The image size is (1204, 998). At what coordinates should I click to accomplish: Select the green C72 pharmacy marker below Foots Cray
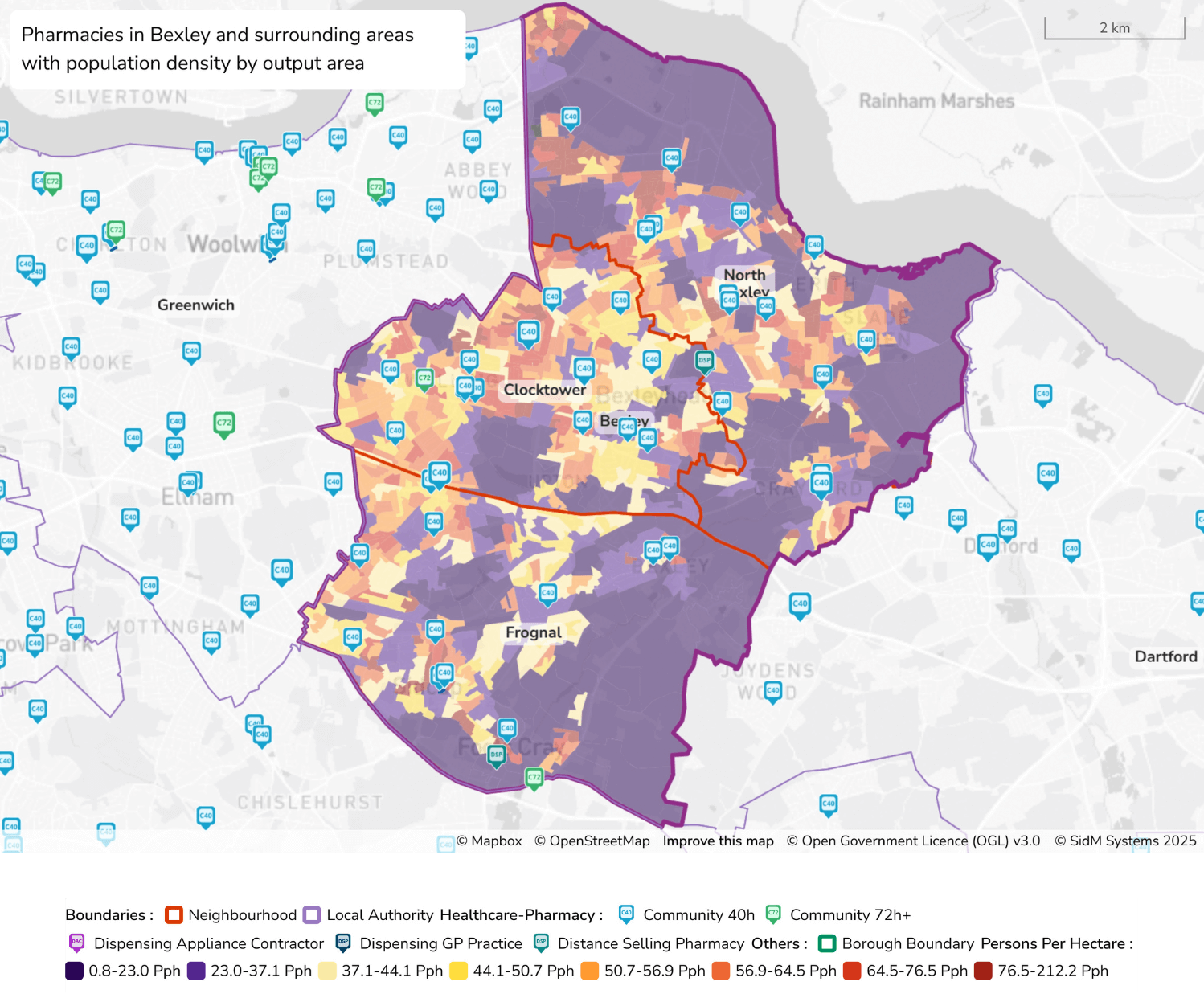[x=533, y=777]
